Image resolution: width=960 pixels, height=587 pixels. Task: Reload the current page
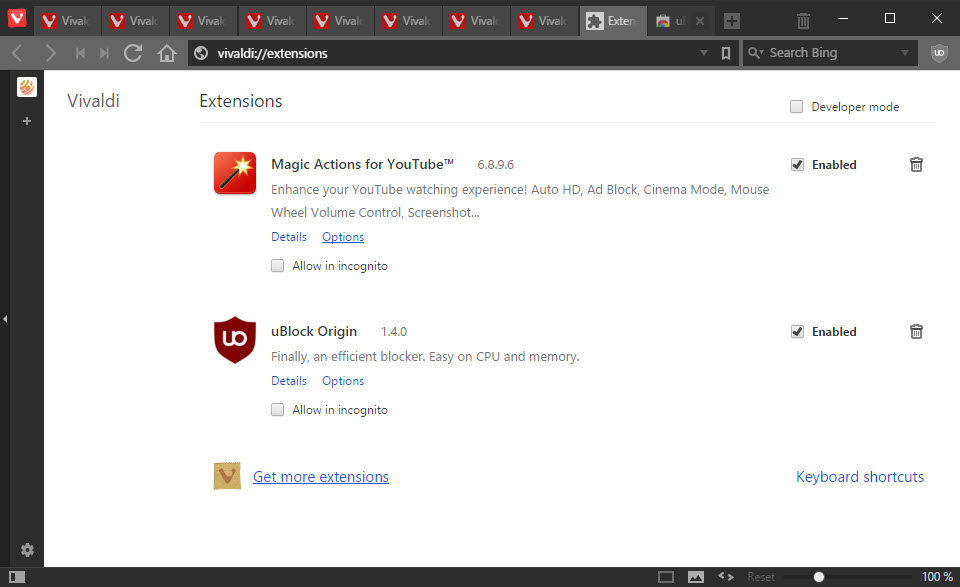(x=133, y=53)
